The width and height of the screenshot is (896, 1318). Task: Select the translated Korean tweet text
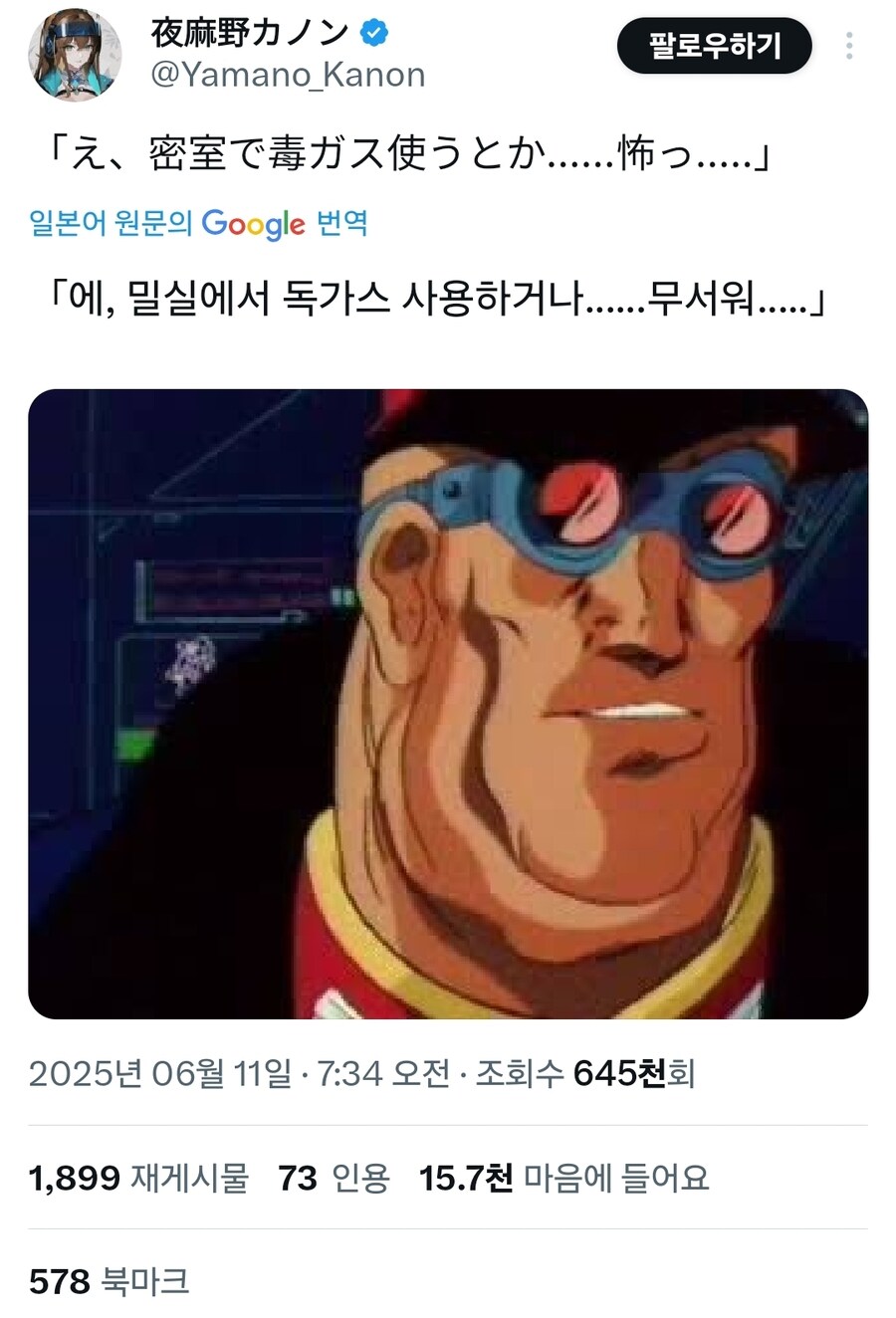[x=435, y=298]
